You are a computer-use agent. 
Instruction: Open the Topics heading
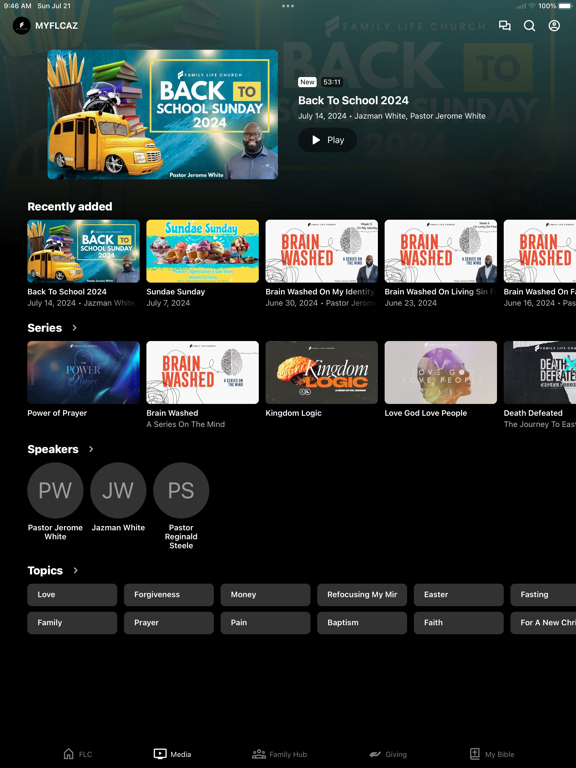click(x=45, y=571)
